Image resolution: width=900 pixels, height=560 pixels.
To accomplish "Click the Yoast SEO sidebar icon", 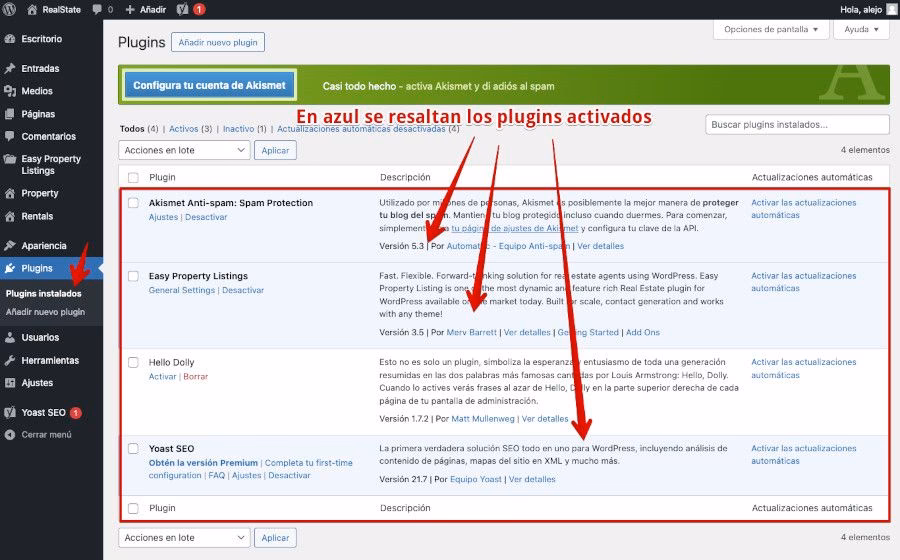I will [10, 412].
